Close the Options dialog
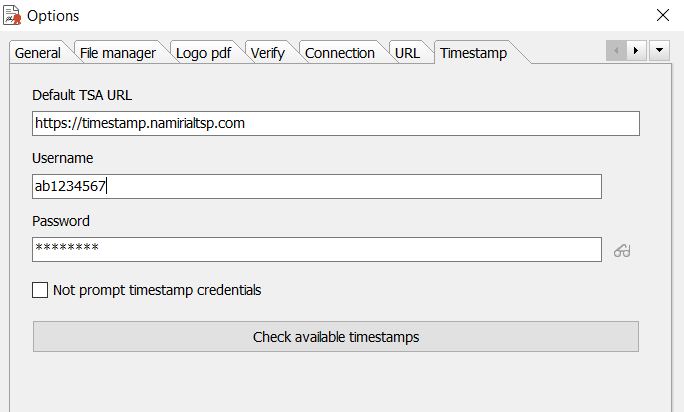 [x=663, y=15]
